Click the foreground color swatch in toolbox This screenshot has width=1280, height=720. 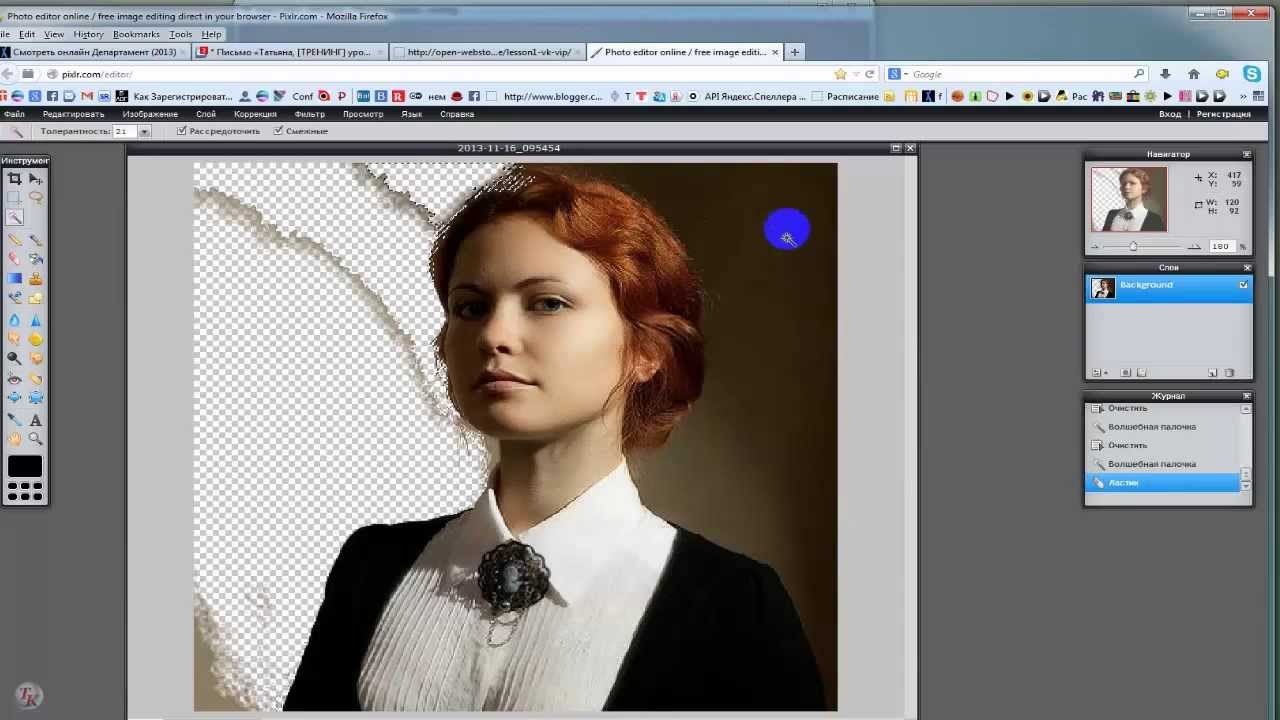pos(25,466)
